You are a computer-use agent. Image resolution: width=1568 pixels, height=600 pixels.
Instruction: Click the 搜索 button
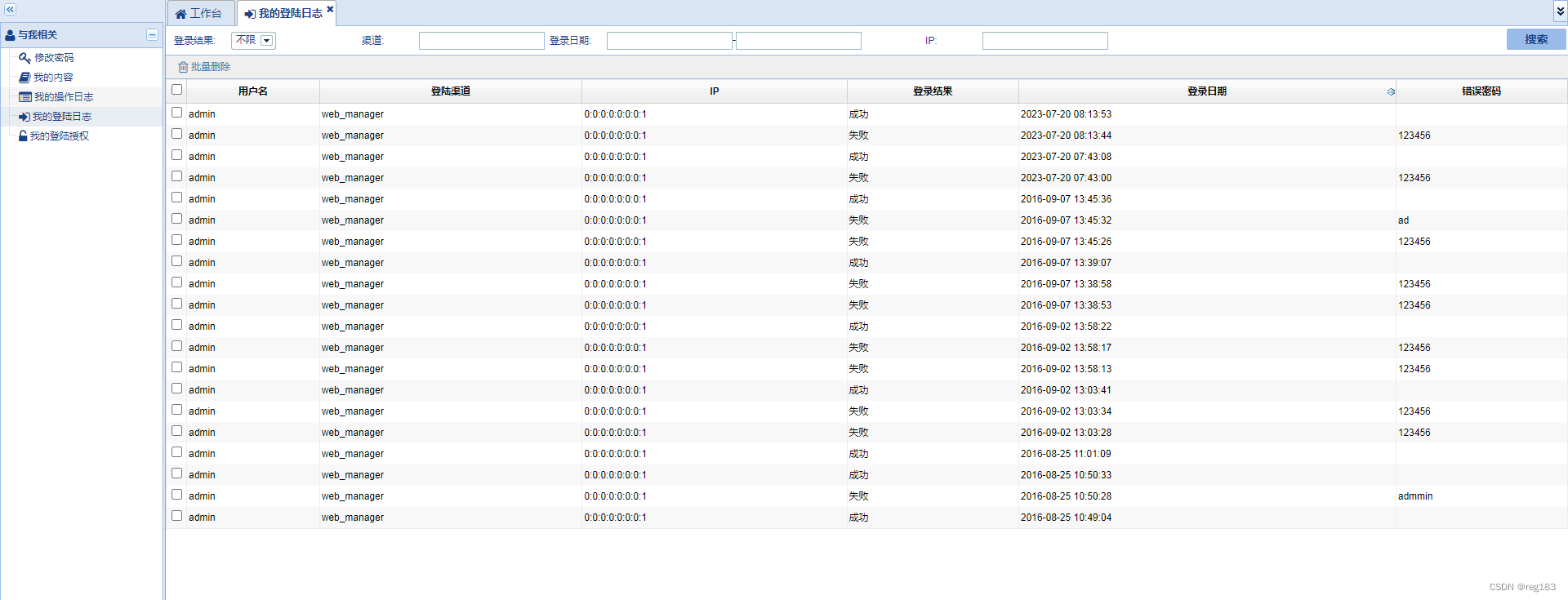click(x=1535, y=39)
